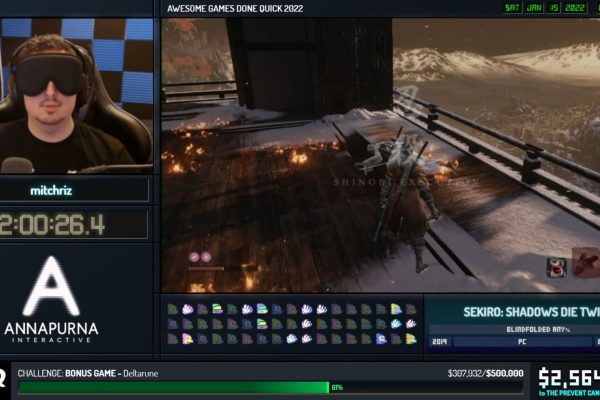Click the run timer showing 2:00:26.4
Image resolution: width=600 pixels, height=400 pixels.
[x=52, y=224]
